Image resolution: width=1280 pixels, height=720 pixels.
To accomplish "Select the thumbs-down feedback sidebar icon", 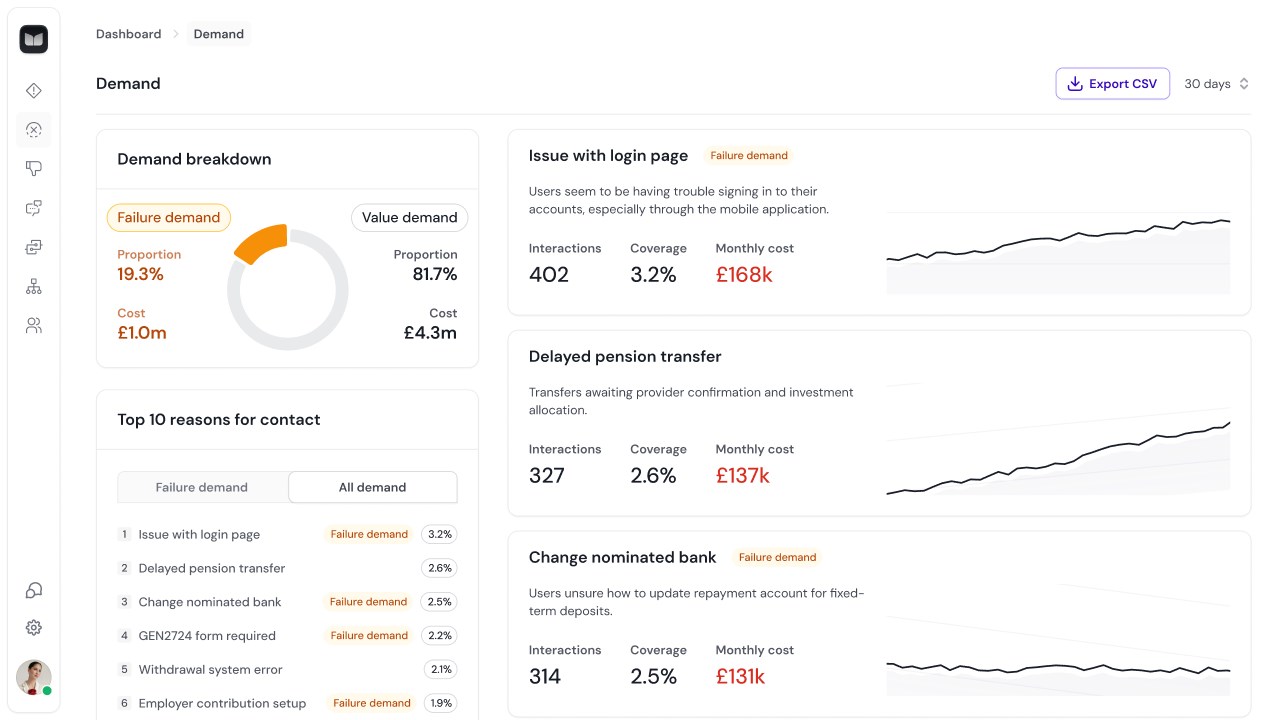I will coord(34,169).
